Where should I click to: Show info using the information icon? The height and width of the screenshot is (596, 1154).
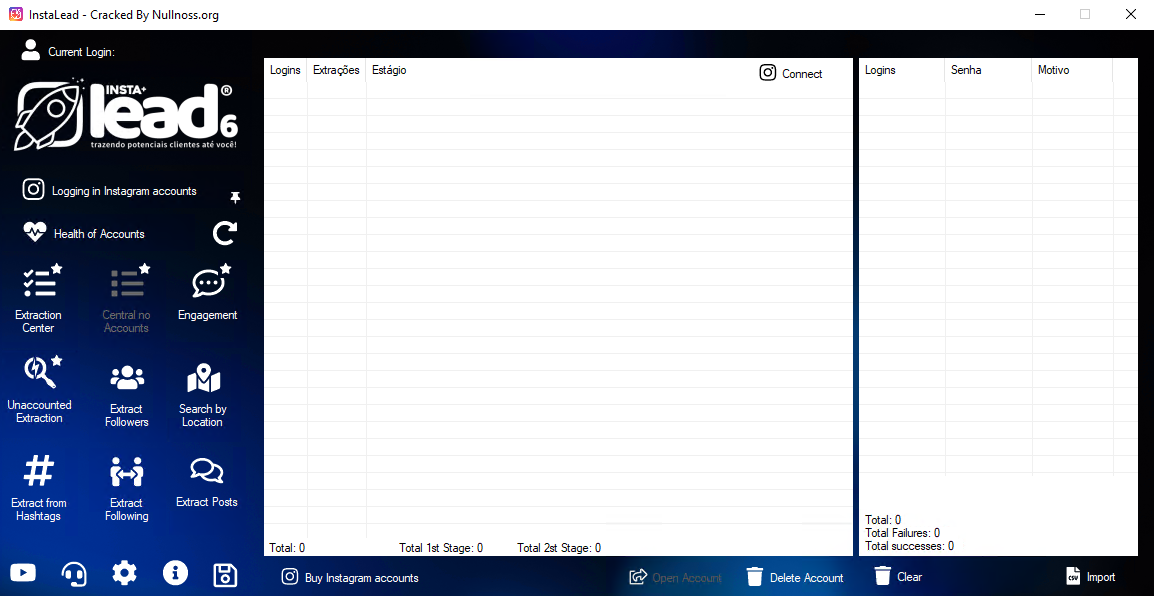[175, 572]
